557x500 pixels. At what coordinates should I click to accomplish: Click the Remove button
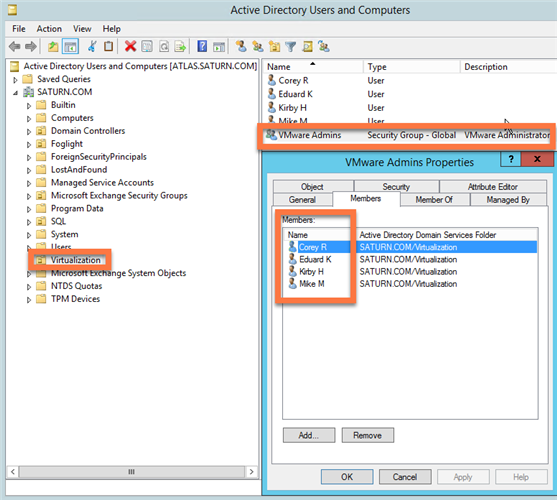pos(368,435)
